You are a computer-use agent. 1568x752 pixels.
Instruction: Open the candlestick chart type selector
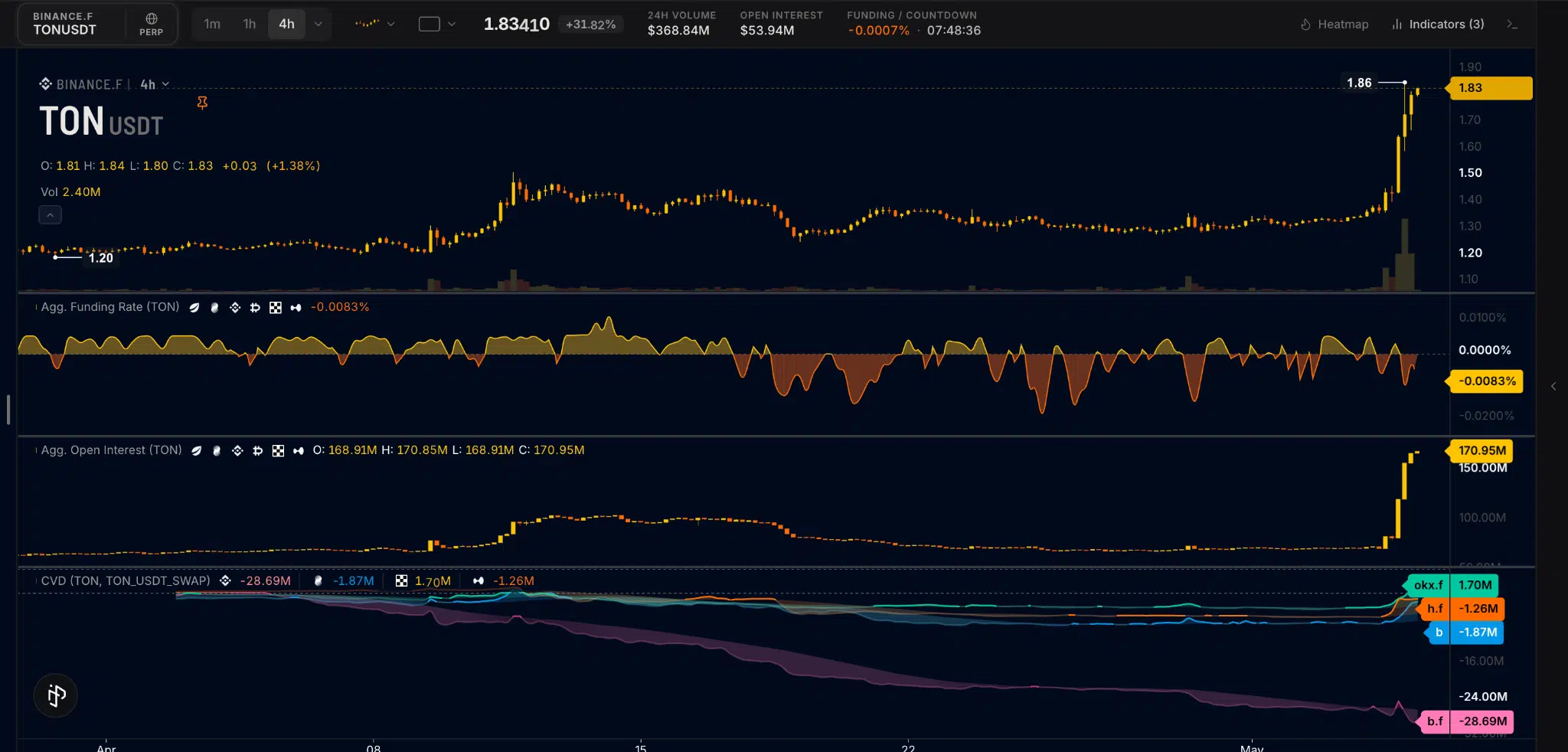pyautogui.click(x=367, y=24)
